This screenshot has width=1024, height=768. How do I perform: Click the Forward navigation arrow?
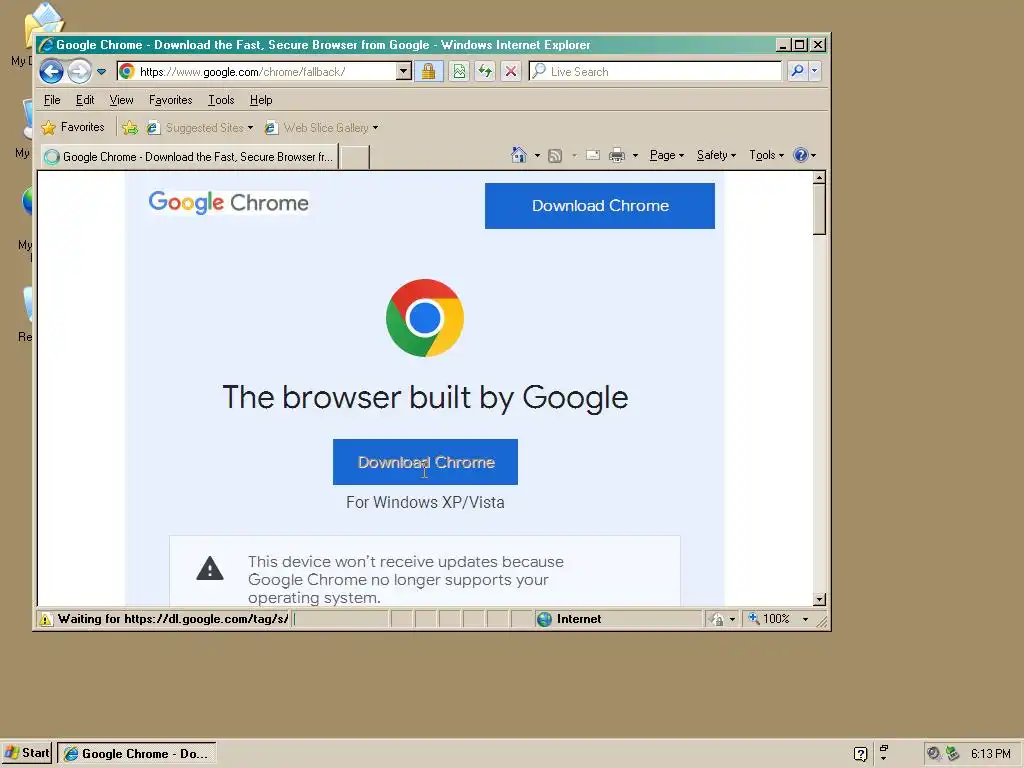[80, 71]
